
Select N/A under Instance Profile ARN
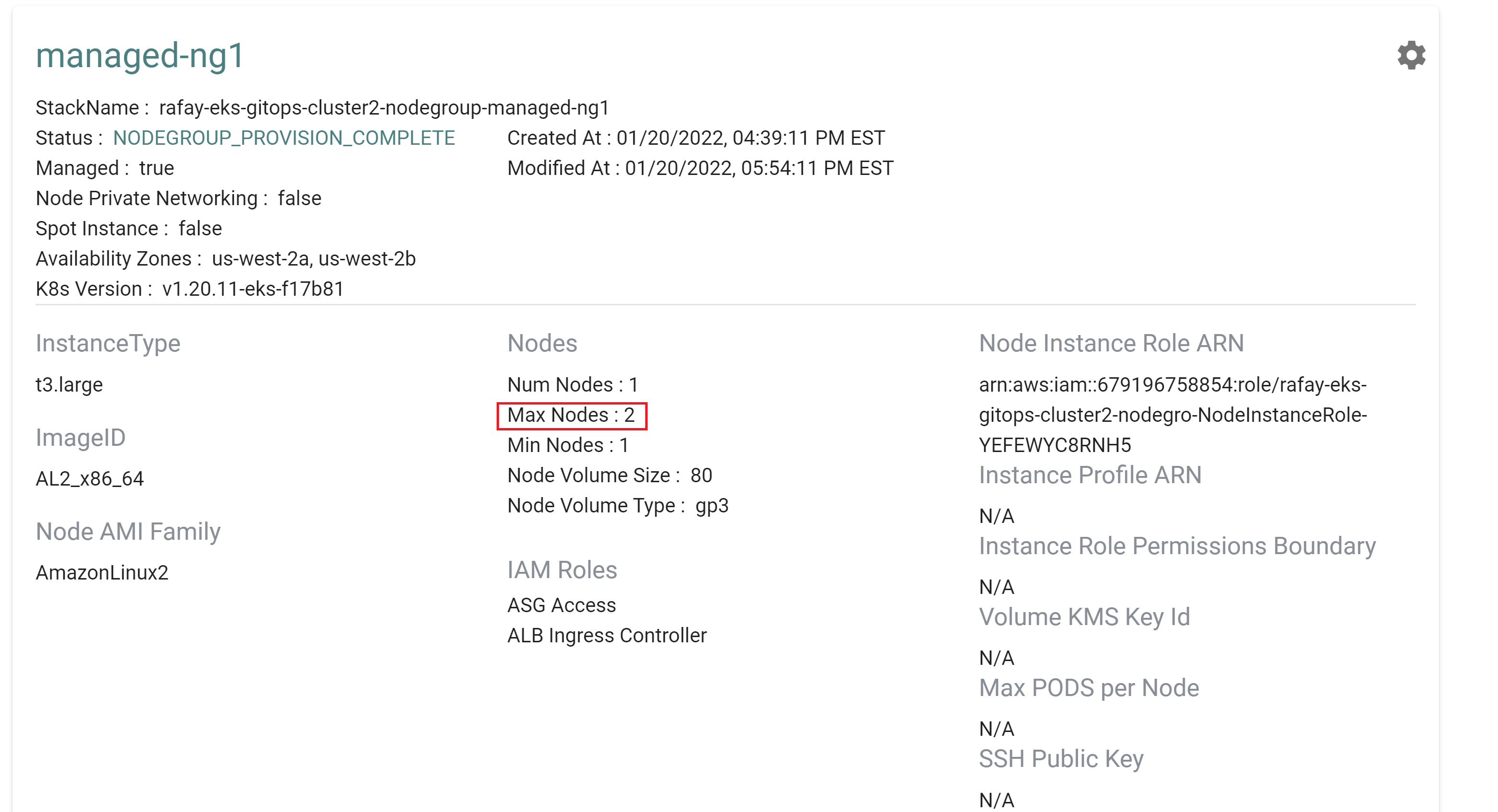click(x=997, y=517)
